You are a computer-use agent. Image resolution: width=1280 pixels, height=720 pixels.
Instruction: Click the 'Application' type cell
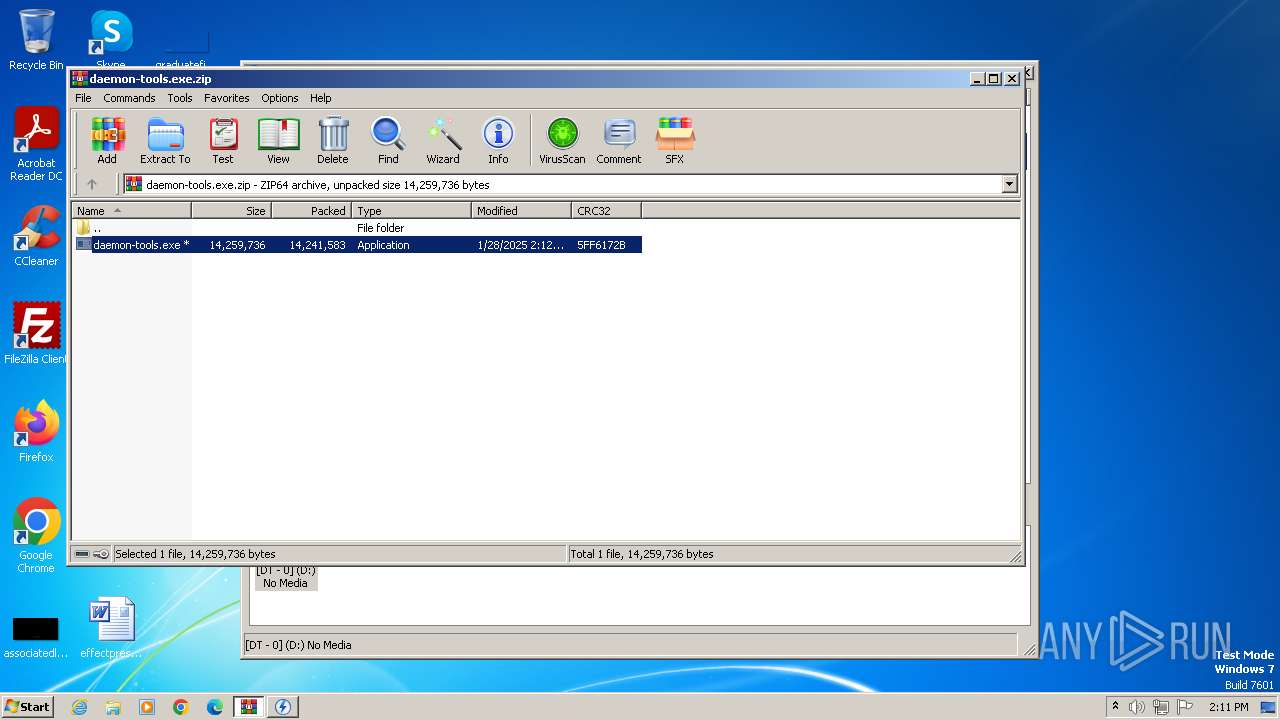(x=383, y=245)
